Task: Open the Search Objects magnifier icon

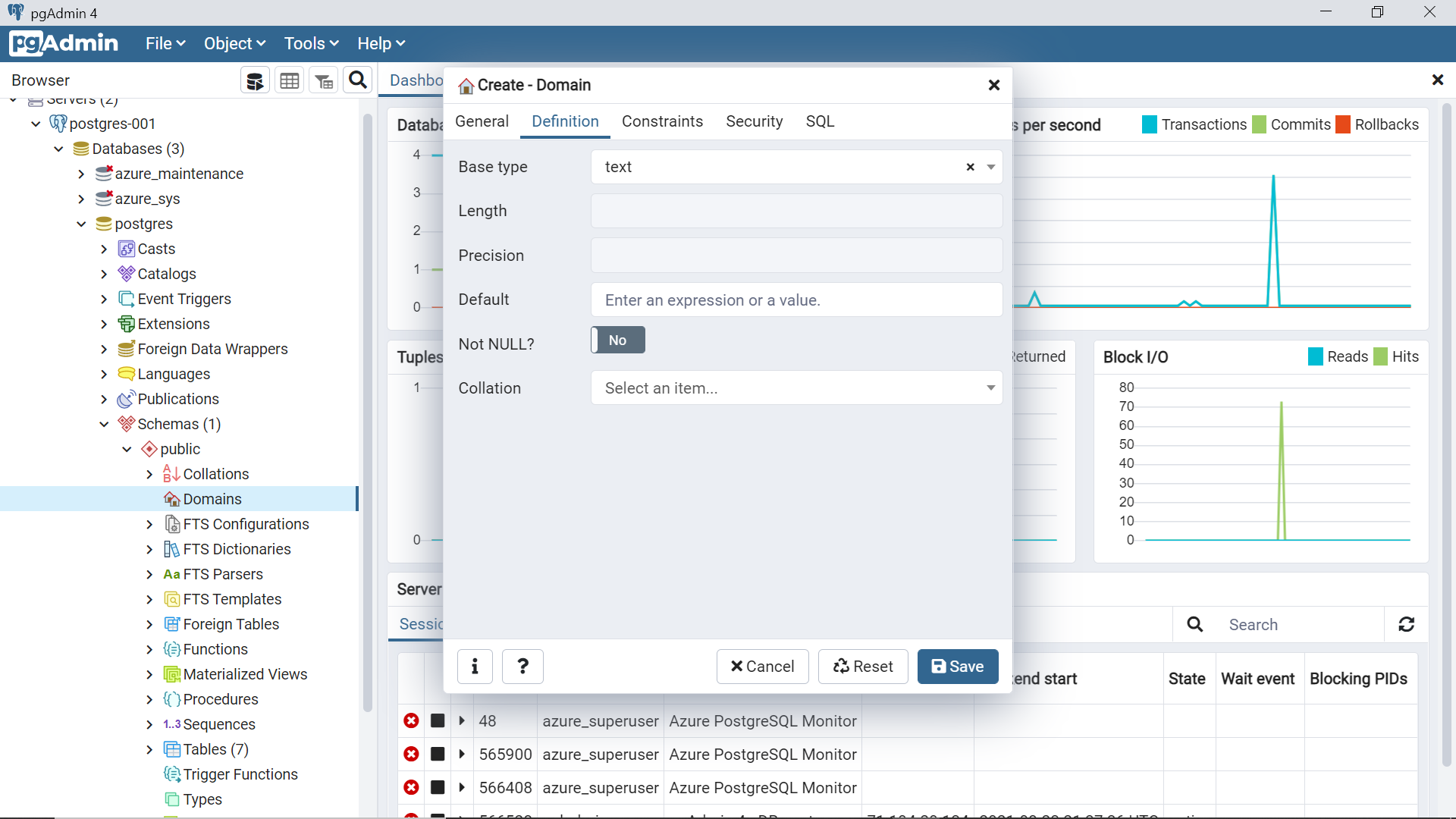Action: pyautogui.click(x=358, y=80)
